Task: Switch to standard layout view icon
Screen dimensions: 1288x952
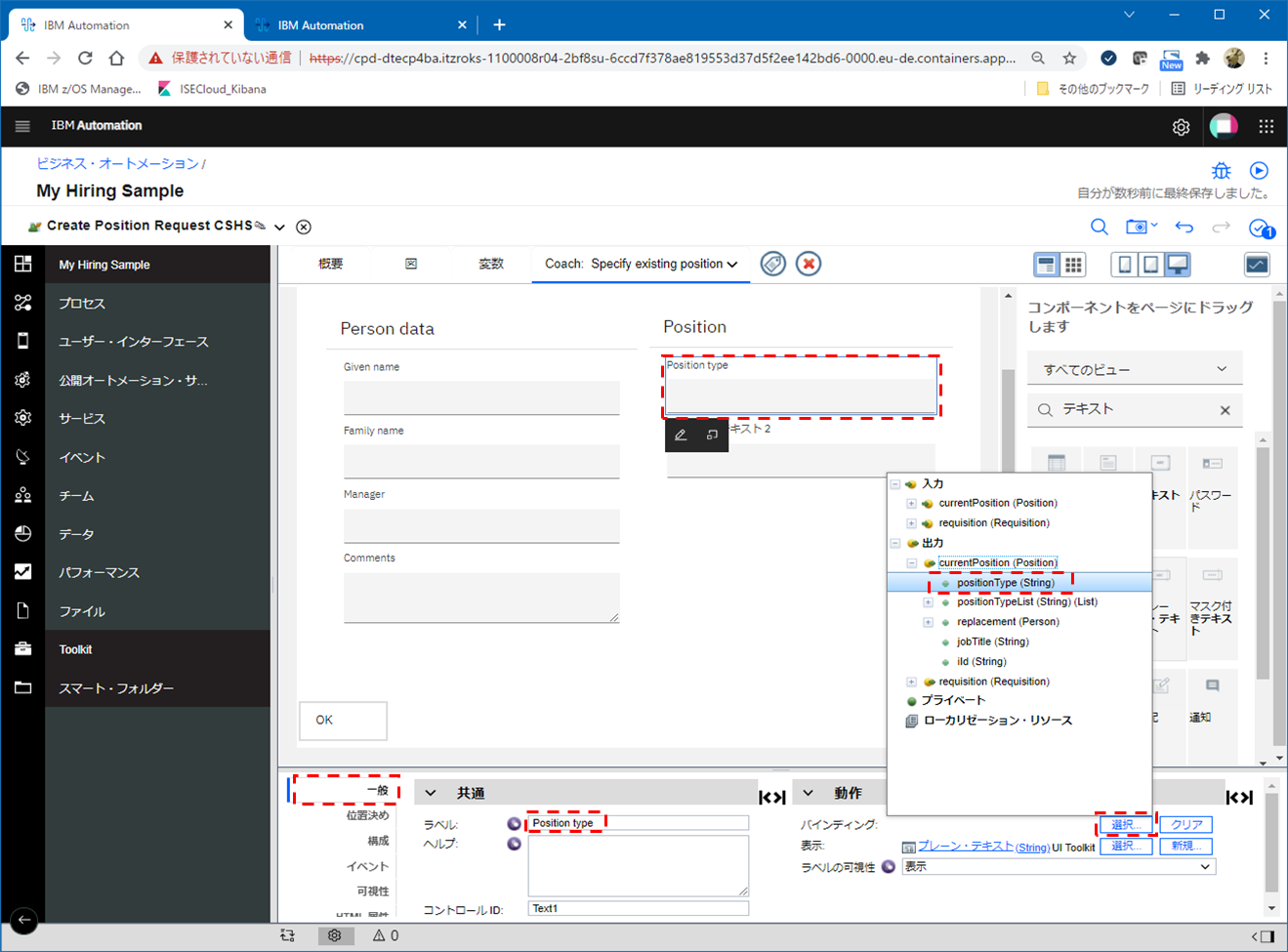Action: point(1047,265)
